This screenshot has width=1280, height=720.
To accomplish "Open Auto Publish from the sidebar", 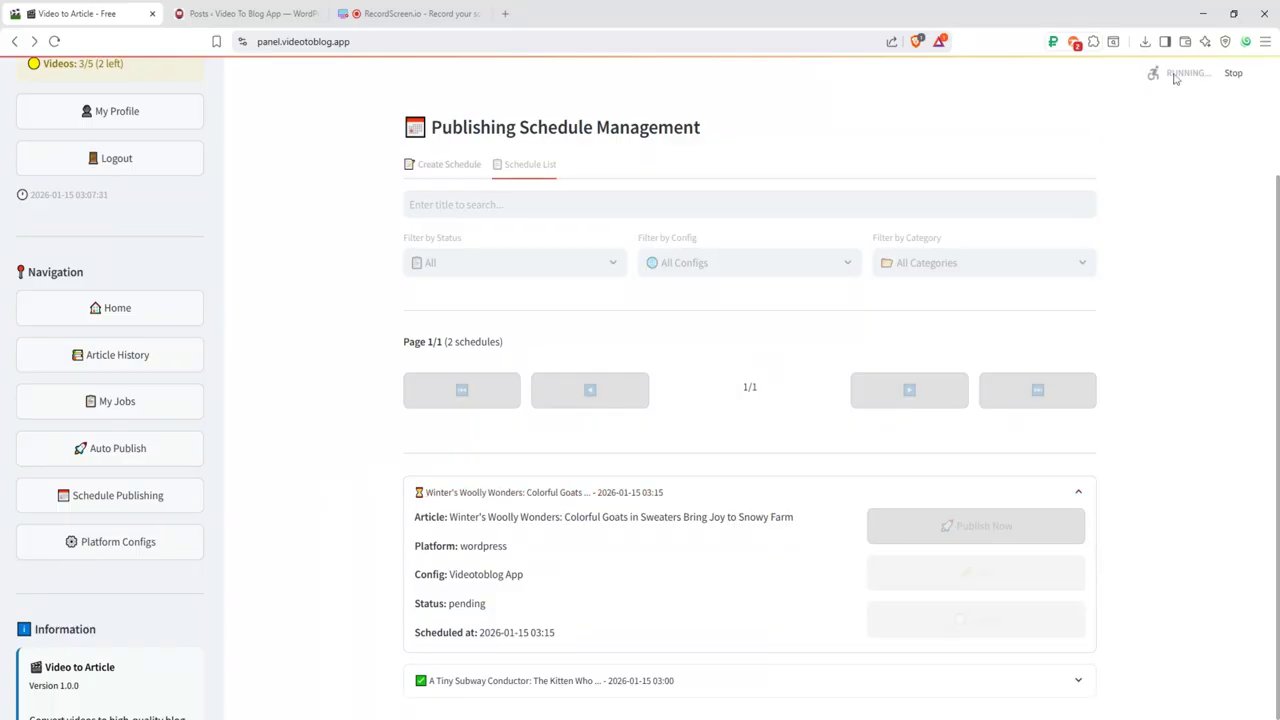I will 110,448.
